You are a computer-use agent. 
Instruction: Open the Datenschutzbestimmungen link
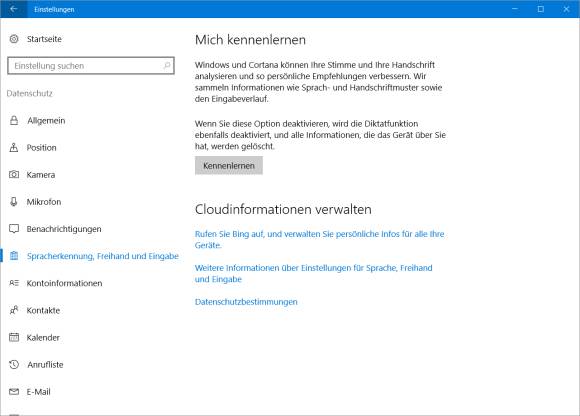point(246,302)
